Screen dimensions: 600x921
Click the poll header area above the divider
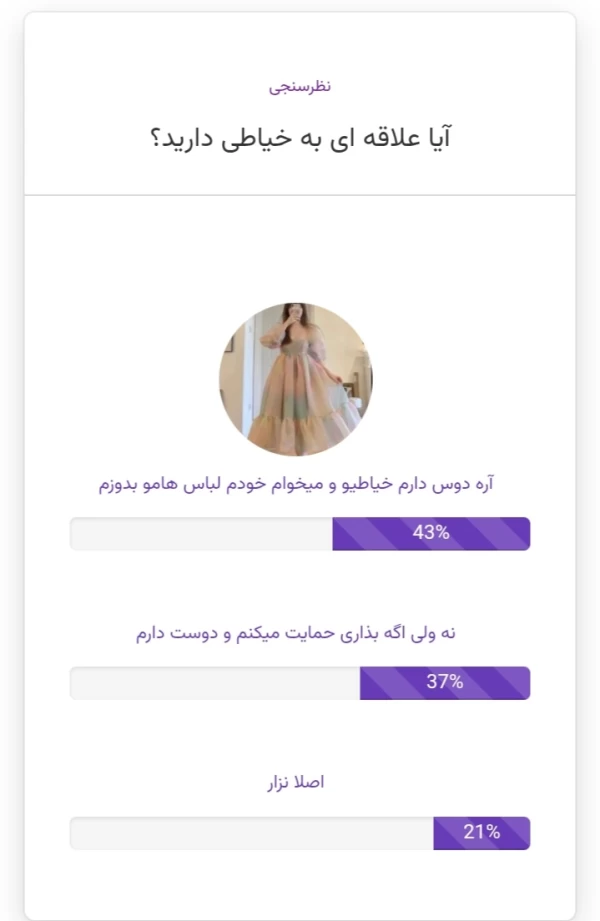coord(299,110)
